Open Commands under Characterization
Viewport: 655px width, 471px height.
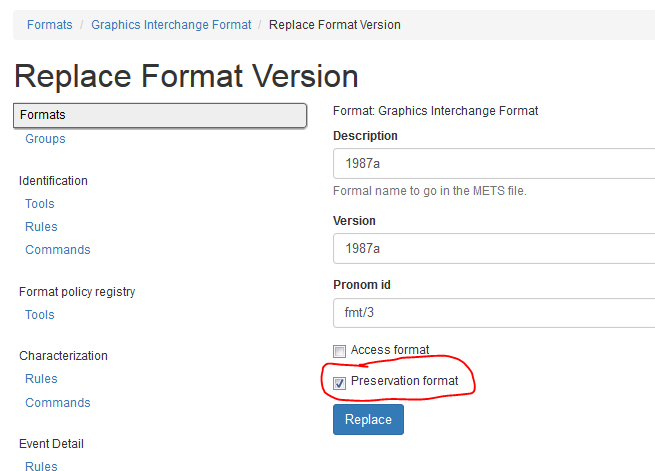pos(58,403)
